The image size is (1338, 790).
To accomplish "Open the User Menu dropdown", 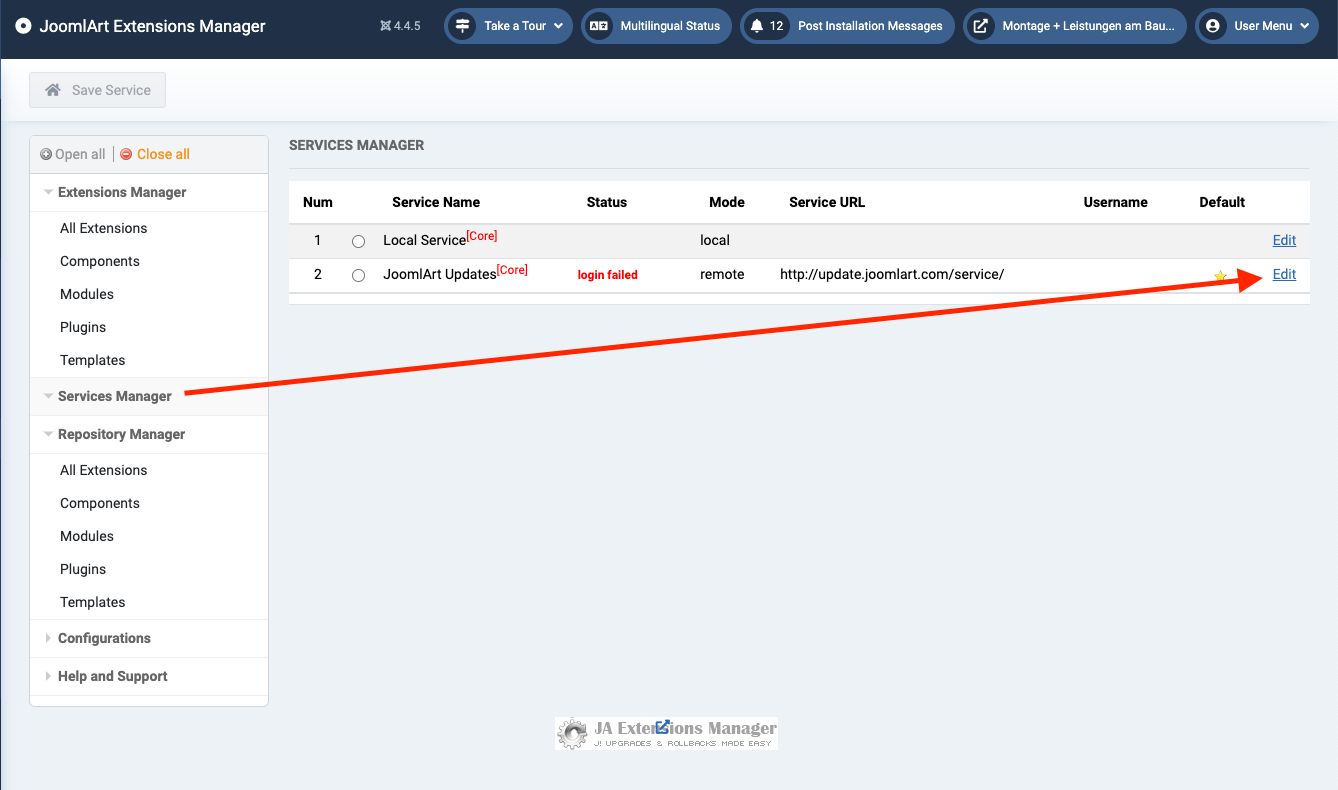I will coord(1257,26).
